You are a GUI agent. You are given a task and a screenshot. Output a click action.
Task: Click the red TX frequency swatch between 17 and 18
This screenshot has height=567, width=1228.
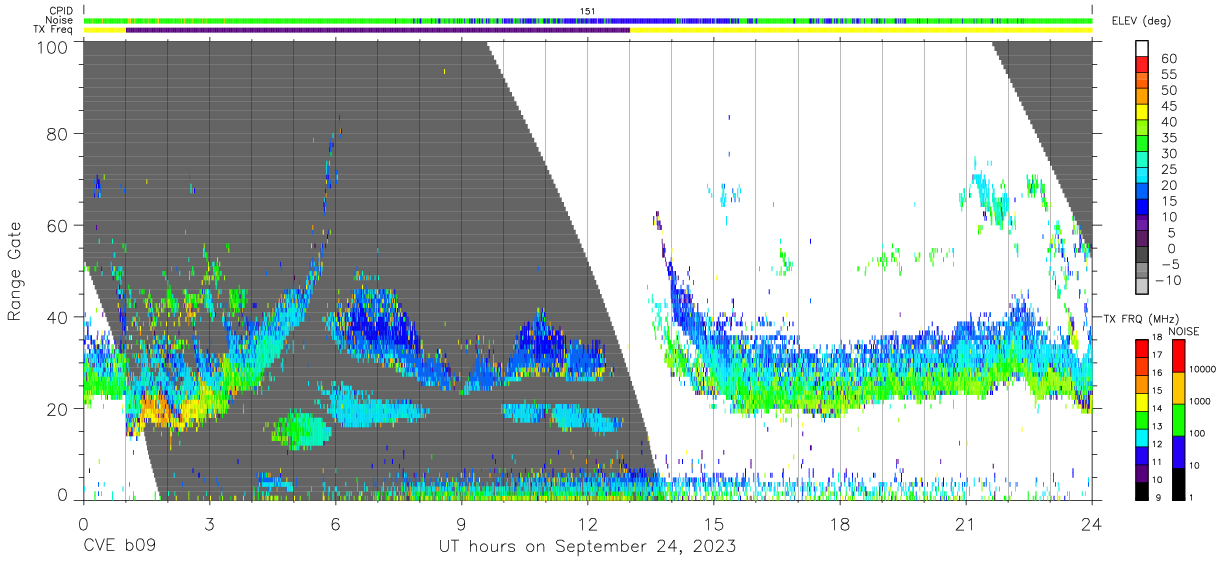click(1142, 348)
